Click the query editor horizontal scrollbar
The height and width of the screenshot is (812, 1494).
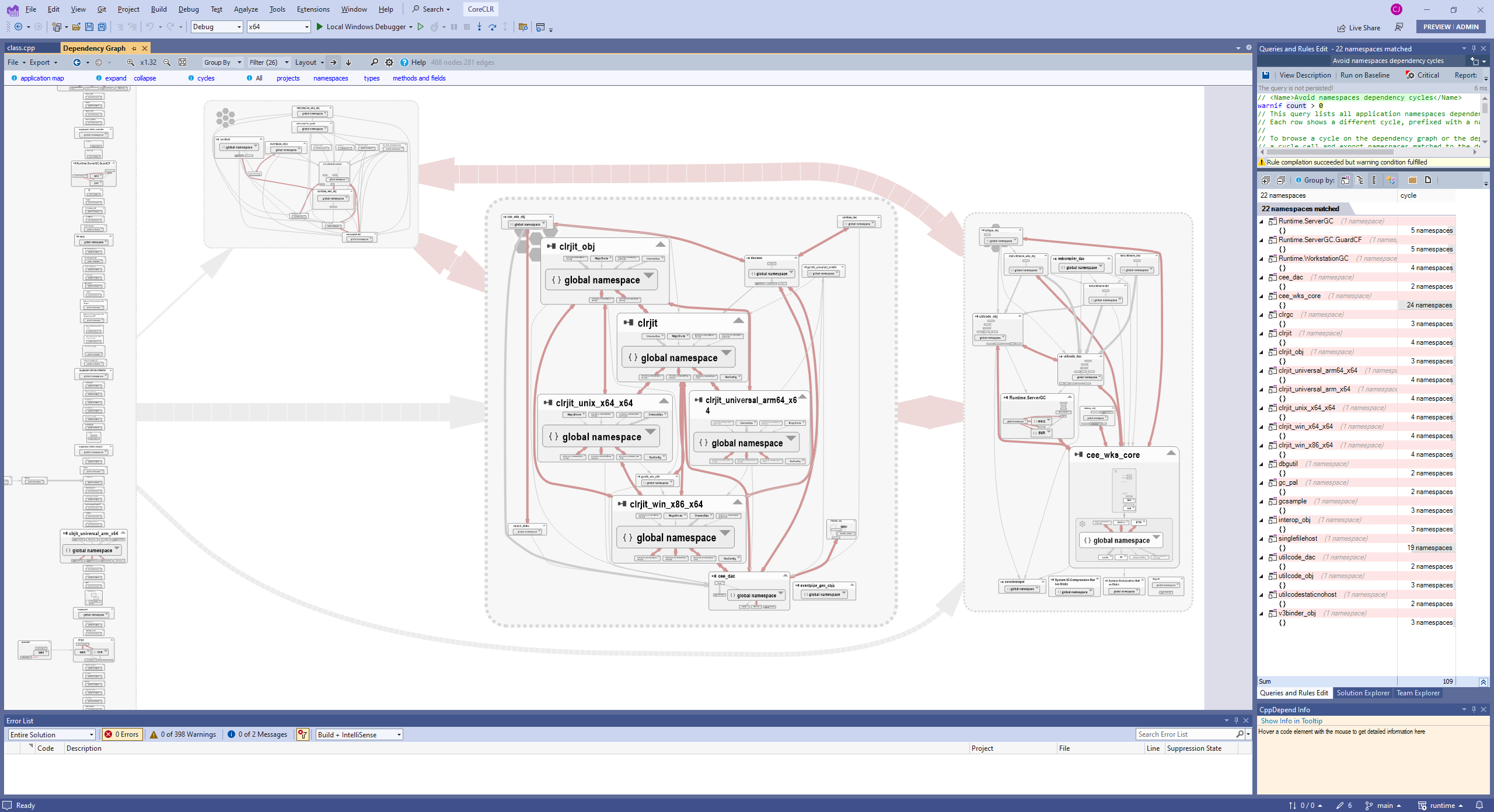[1368, 152]
